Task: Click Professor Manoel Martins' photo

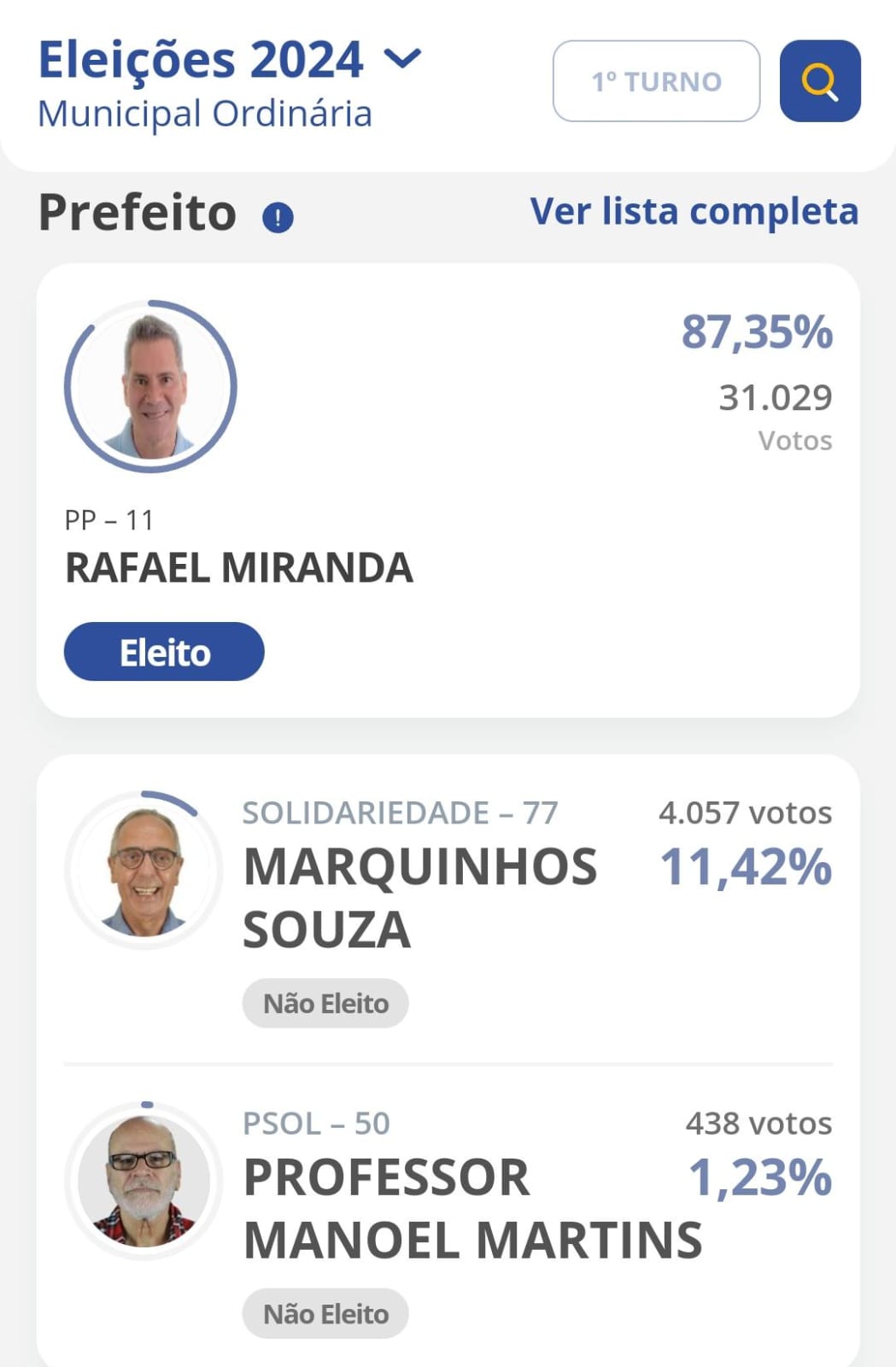Action: point(143,1181)
